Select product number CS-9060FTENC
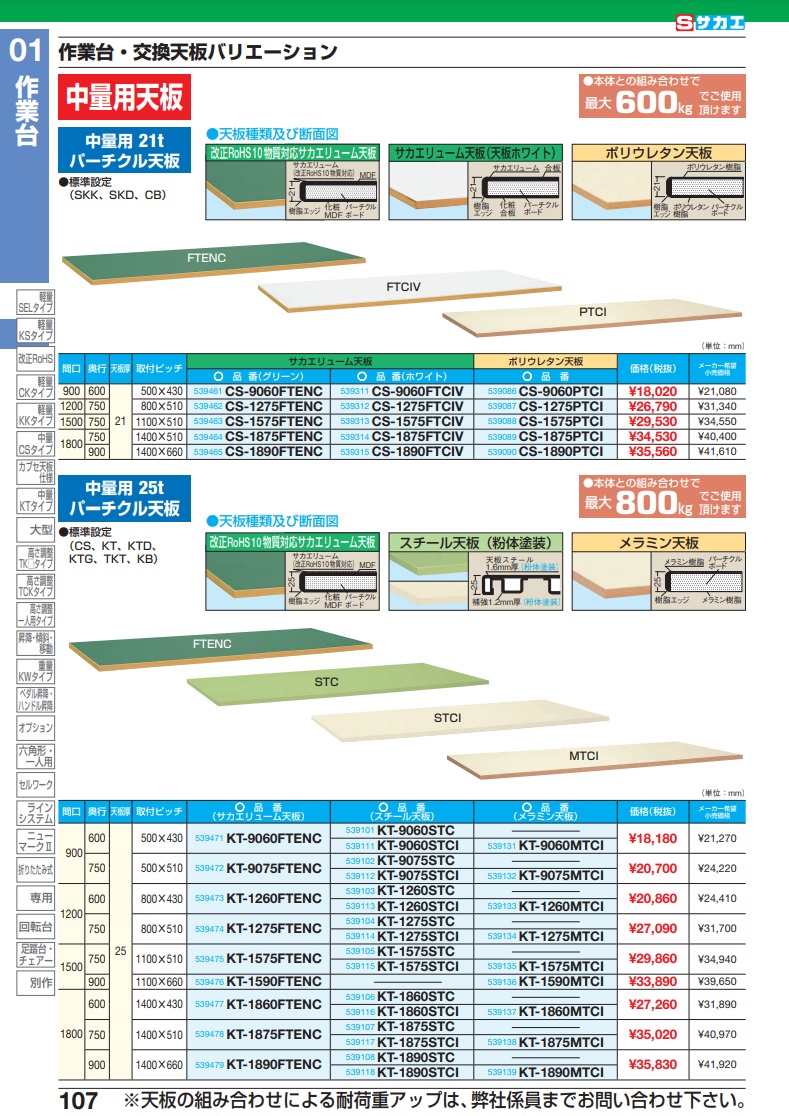The width and height of the screenshot is (789, 1116). (274, 391)
